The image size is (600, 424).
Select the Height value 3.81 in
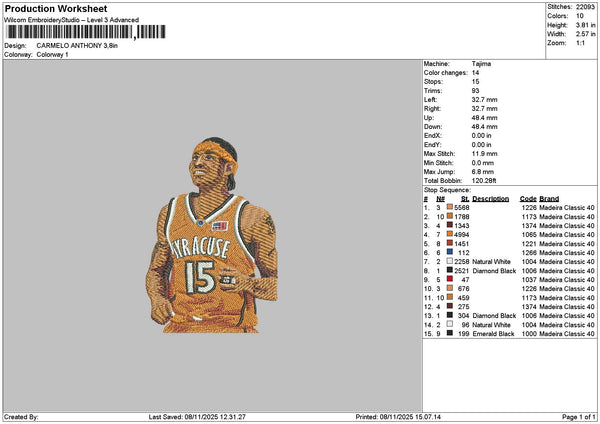point(586,25)
